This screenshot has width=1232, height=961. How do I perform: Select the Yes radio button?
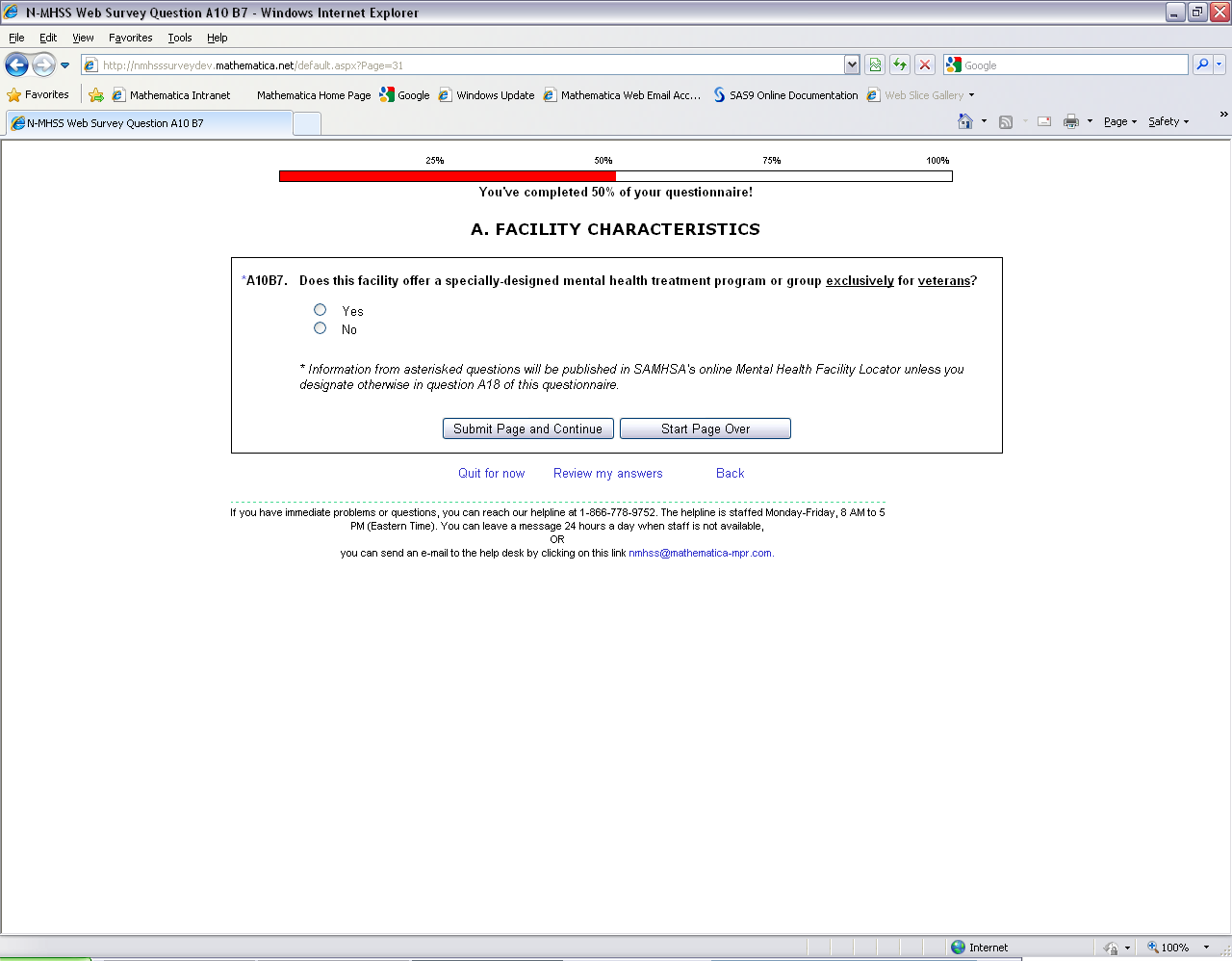coord(320,310)
